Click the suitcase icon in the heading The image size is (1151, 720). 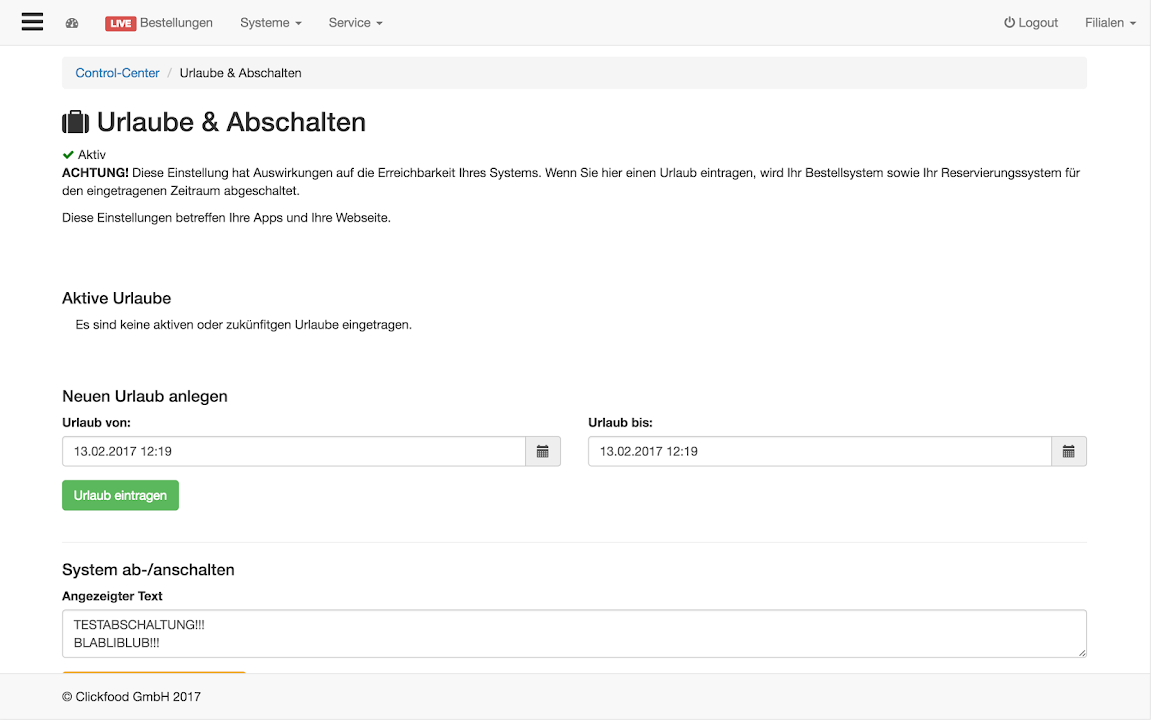tap(76, 122)
